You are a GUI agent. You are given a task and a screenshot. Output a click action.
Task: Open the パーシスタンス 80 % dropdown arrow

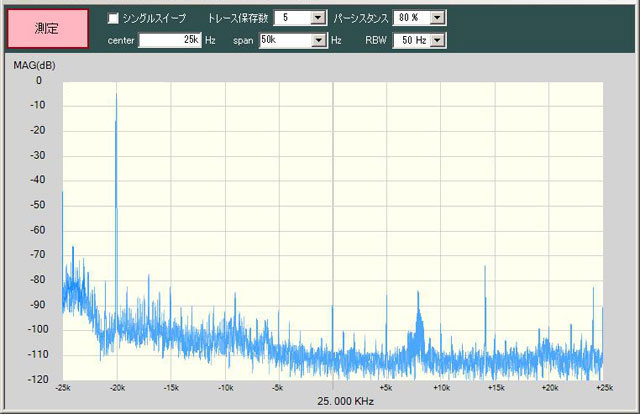pos(438,18)
